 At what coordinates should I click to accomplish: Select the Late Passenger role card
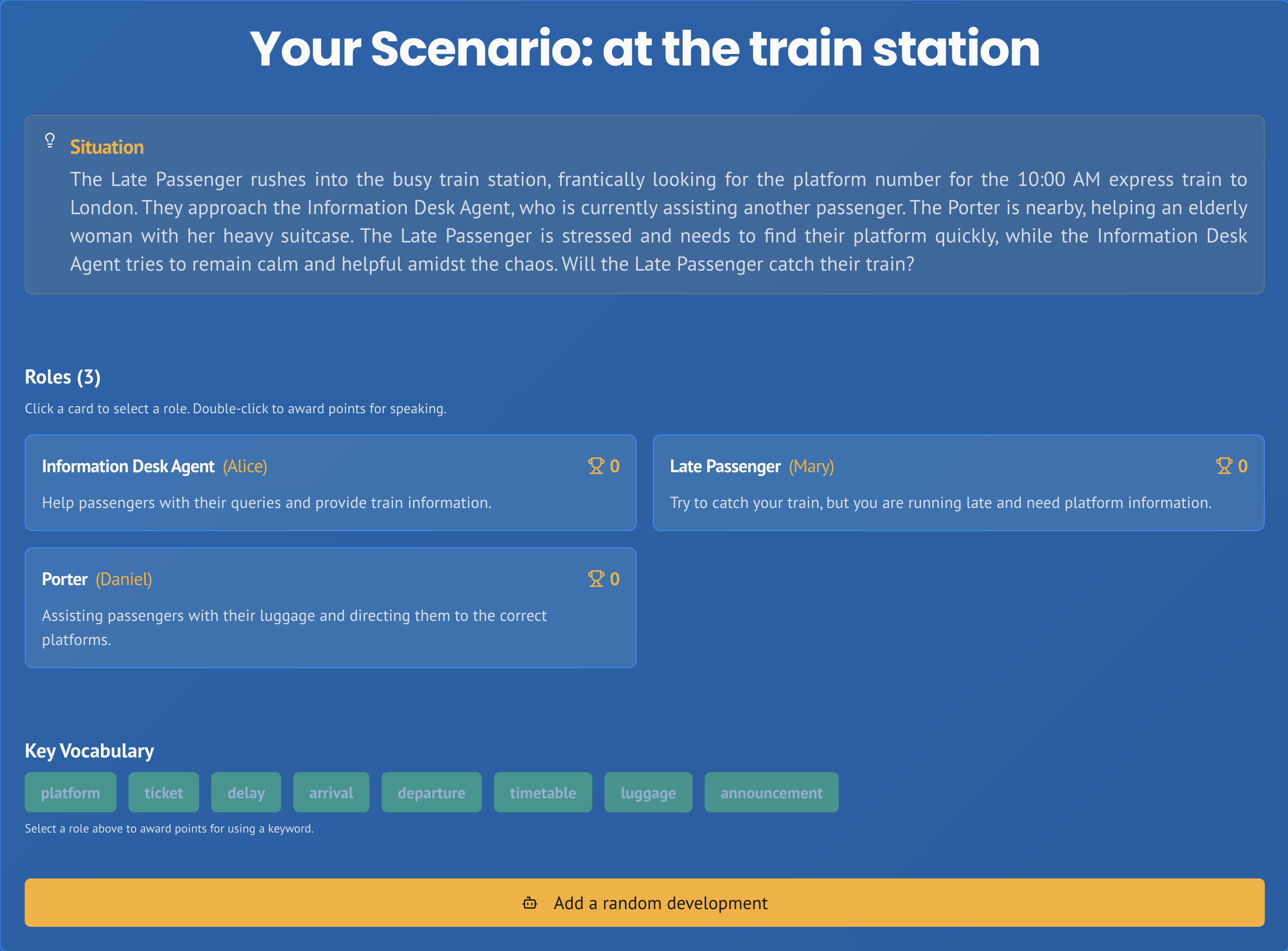[959, 483]
